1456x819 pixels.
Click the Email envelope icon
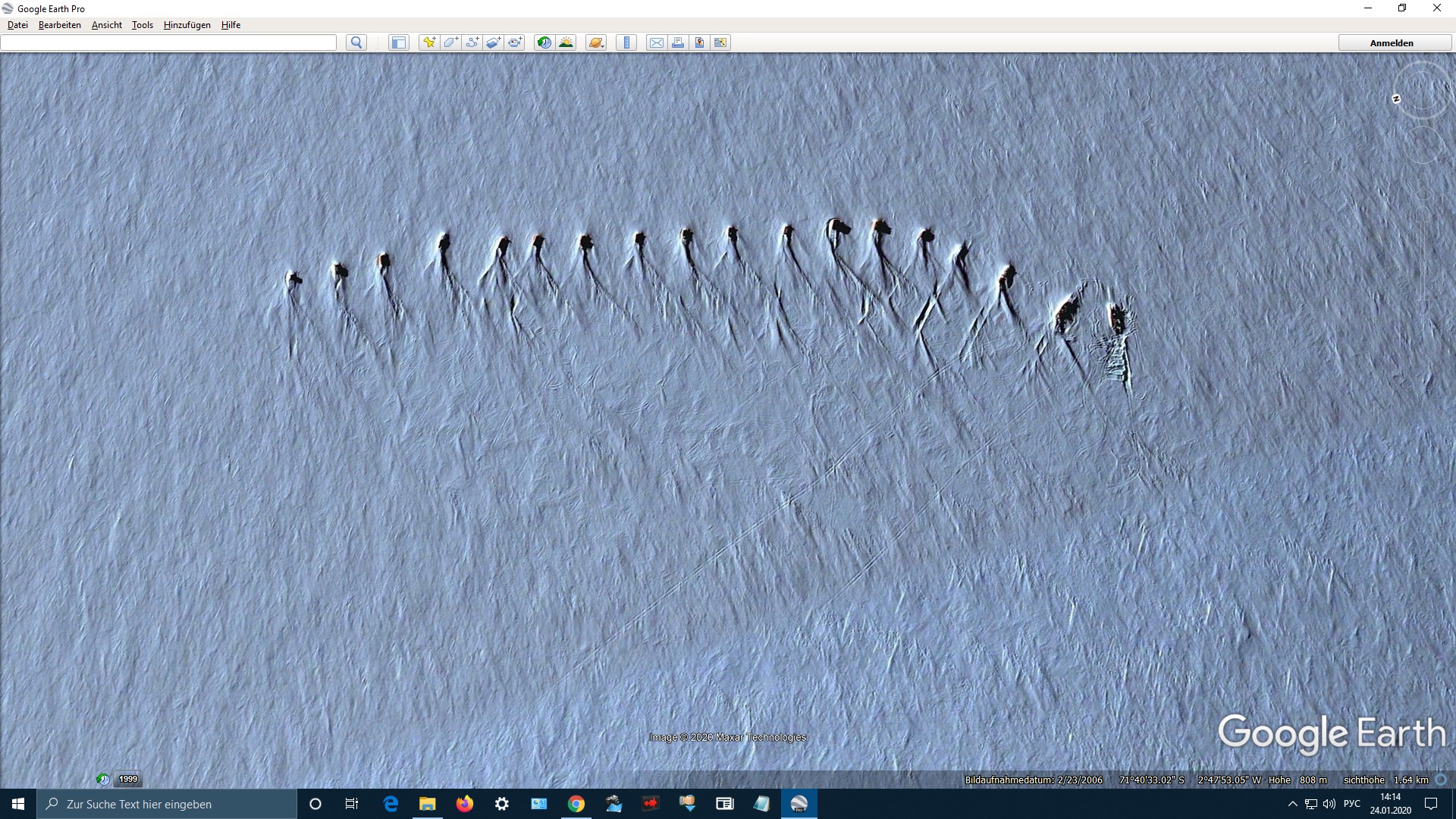pos(656,42)
